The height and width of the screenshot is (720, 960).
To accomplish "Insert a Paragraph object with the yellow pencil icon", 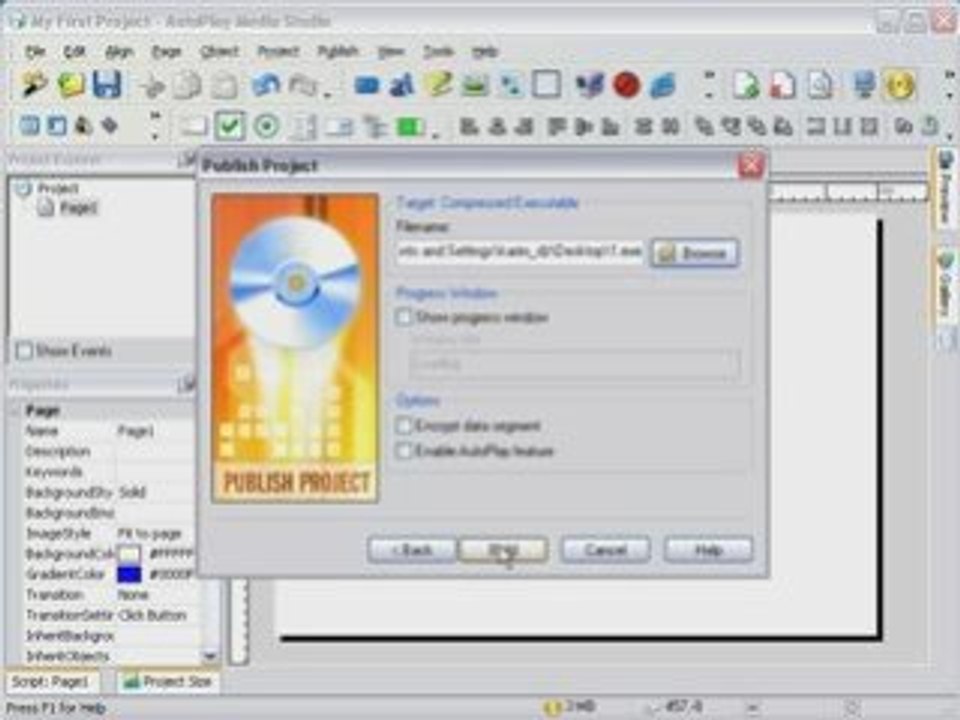I will coord(438,84).
